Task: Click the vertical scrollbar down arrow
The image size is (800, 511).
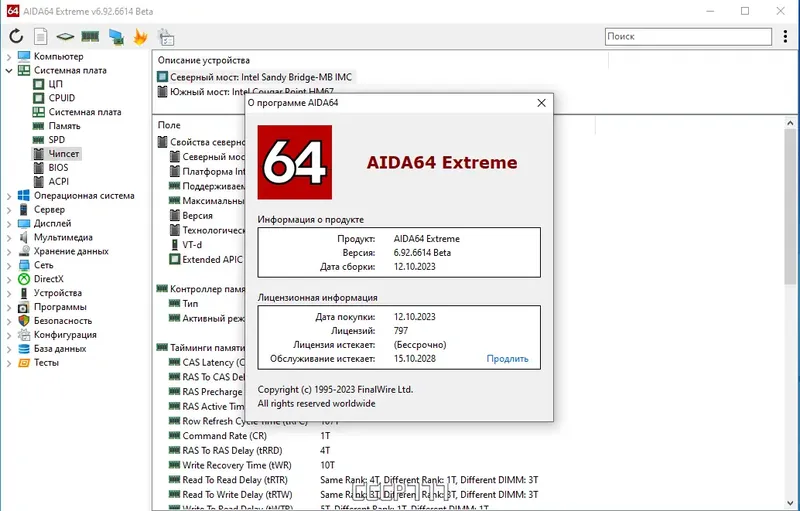Action: (790, 504)
